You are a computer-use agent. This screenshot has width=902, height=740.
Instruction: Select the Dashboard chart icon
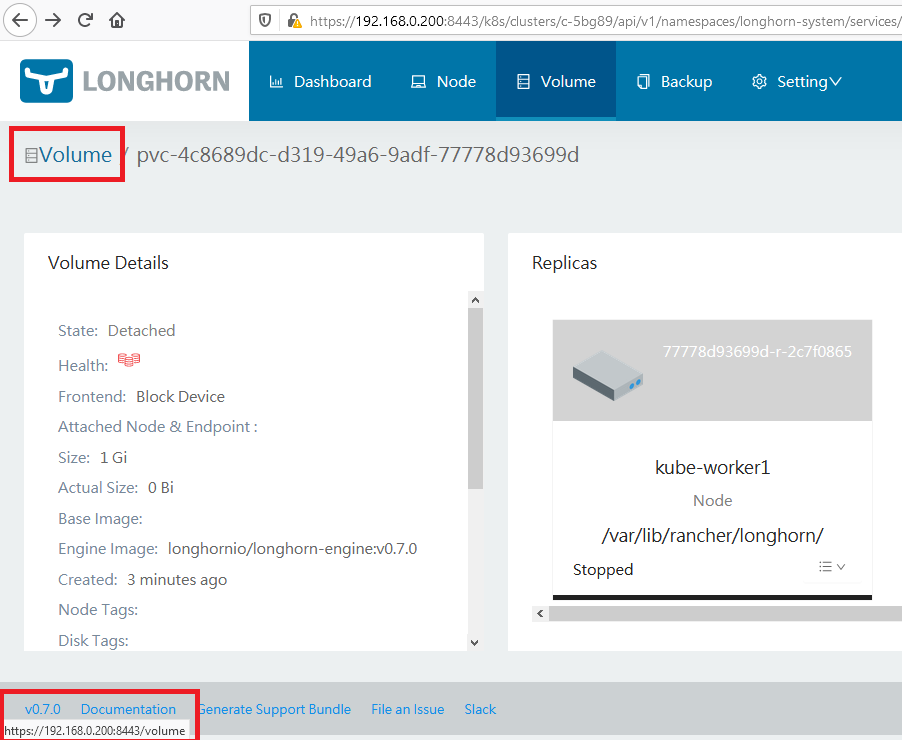click(x=277, y=81)
